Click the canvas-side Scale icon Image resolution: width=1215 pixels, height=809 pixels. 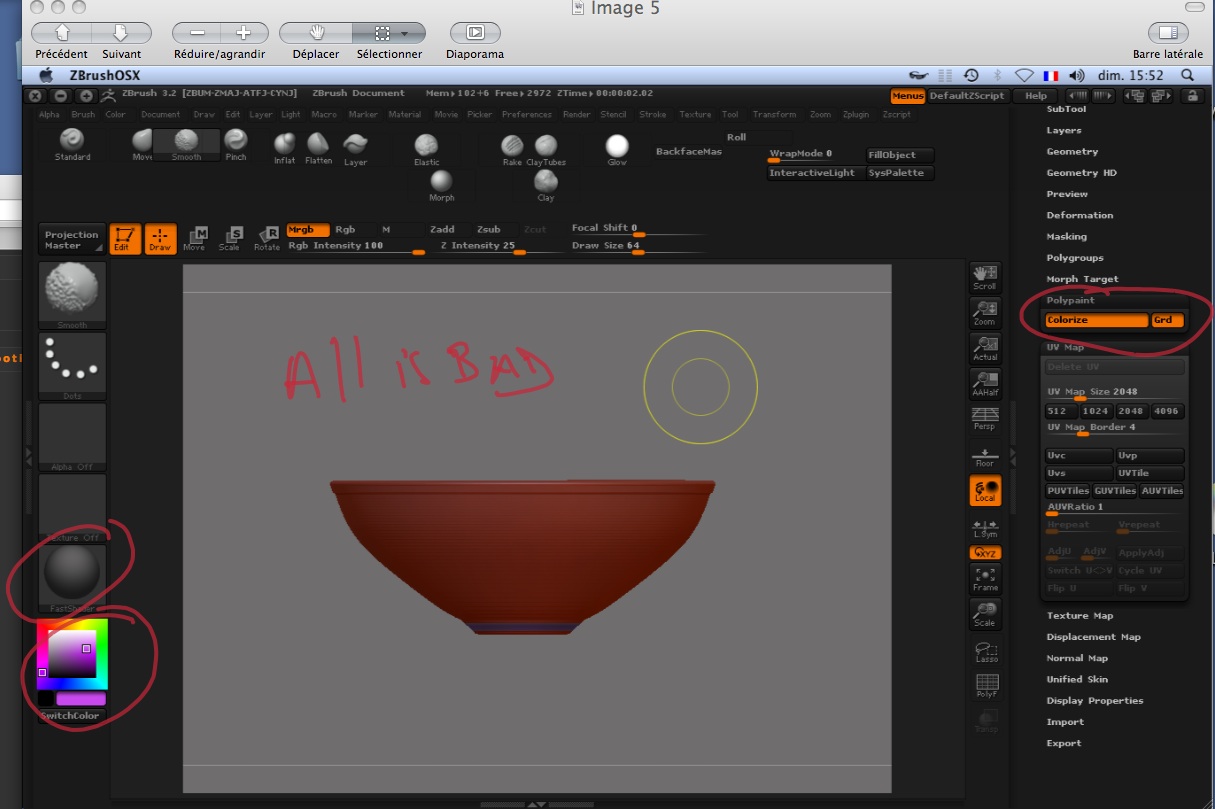pos(985,614)
